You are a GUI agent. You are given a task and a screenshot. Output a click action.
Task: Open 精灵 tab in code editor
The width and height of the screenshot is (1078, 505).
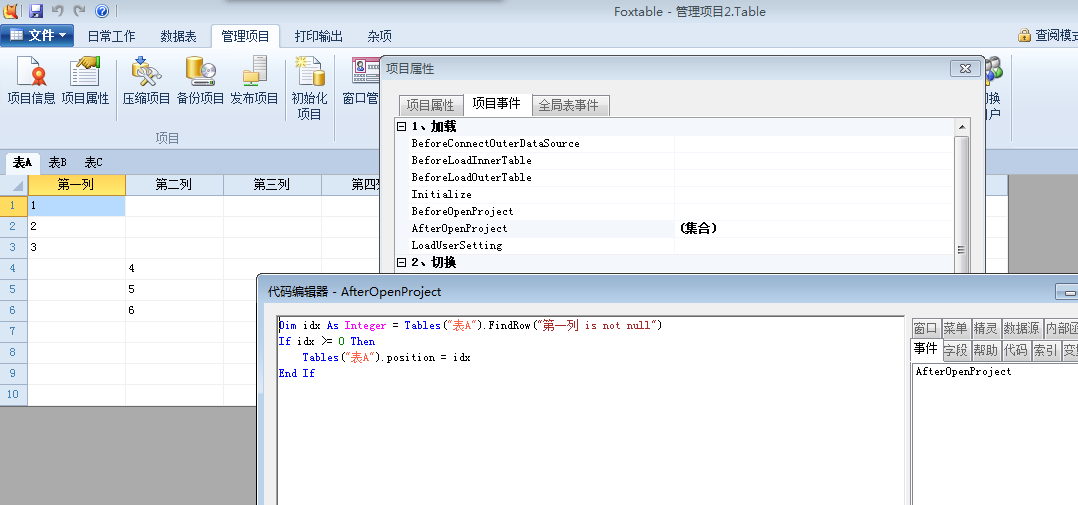[985, 328]
